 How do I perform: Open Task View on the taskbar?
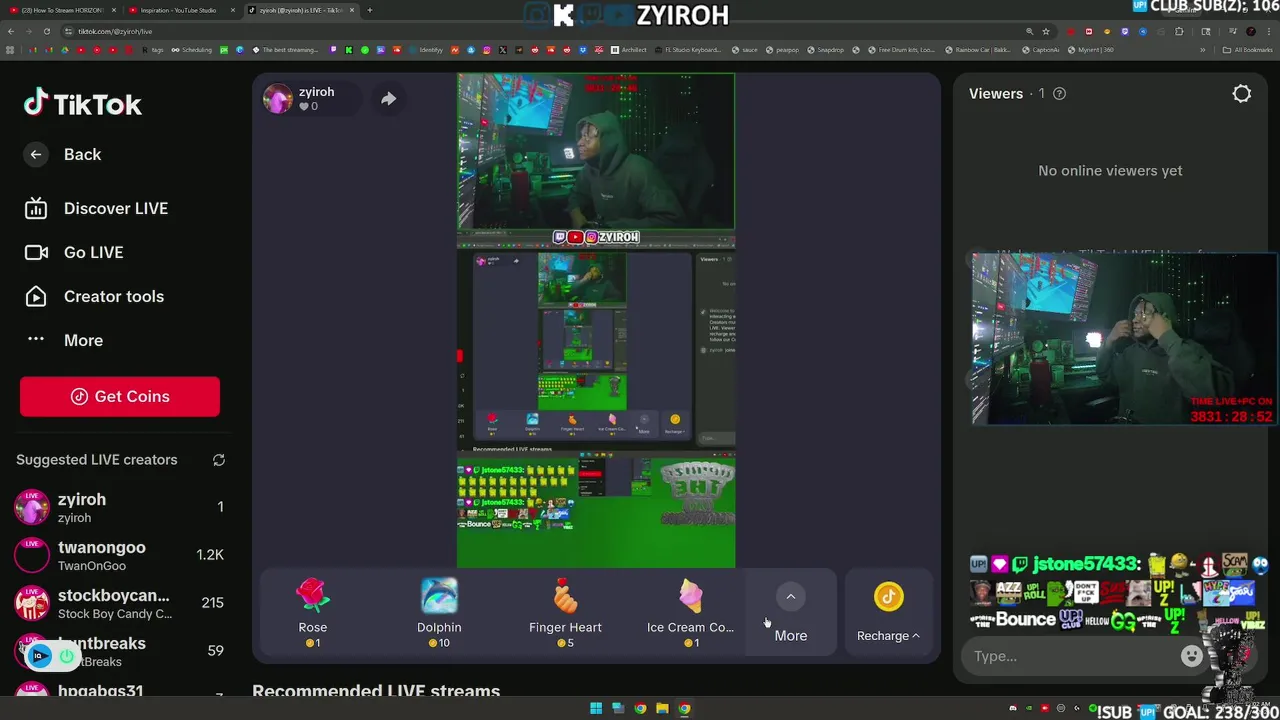coord(617,708)
